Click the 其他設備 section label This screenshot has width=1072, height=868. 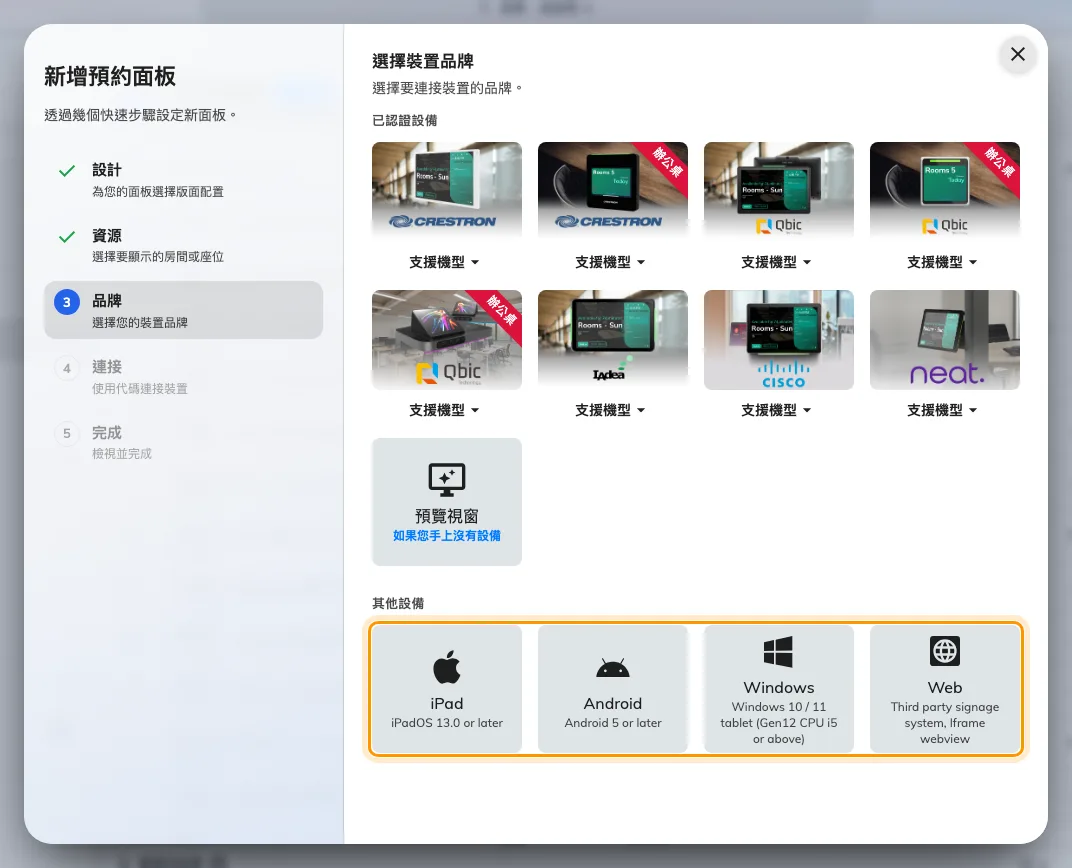tap(398, 603)
